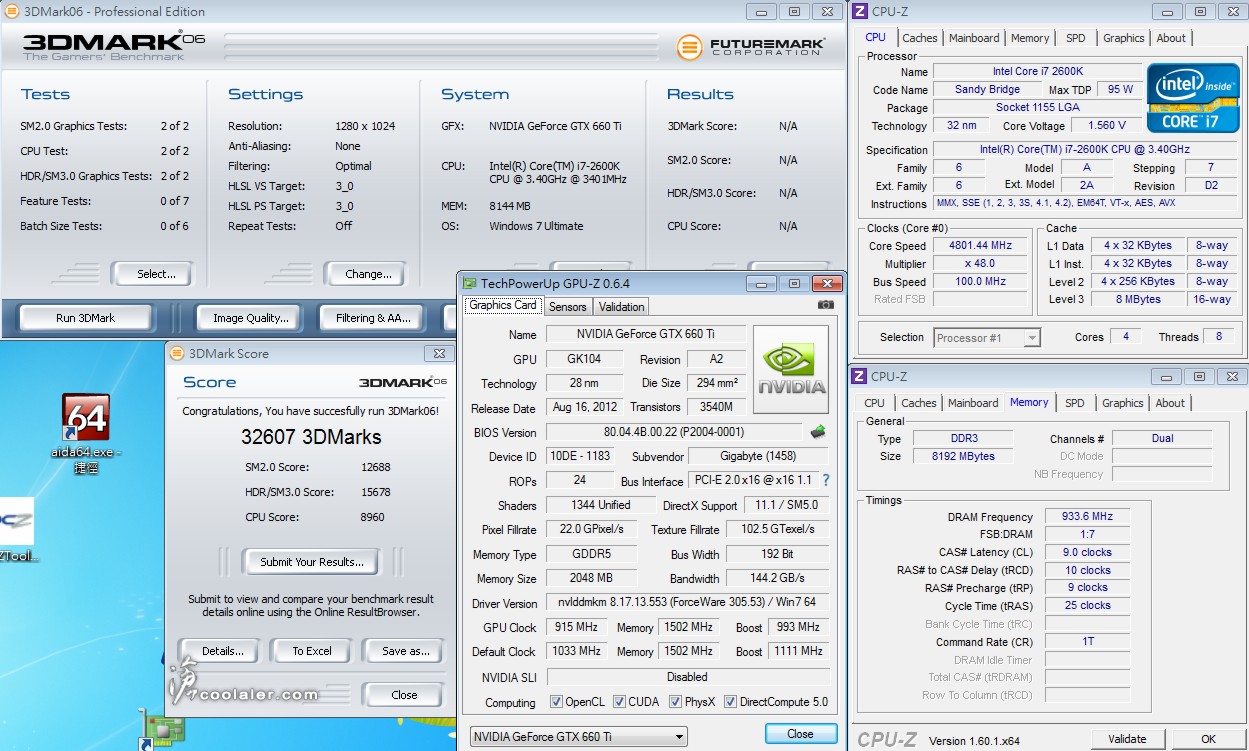The width and height of the screenshot is (1249, 751).
Task: Click the Futuremark Corporation logo
Action: 751,47
